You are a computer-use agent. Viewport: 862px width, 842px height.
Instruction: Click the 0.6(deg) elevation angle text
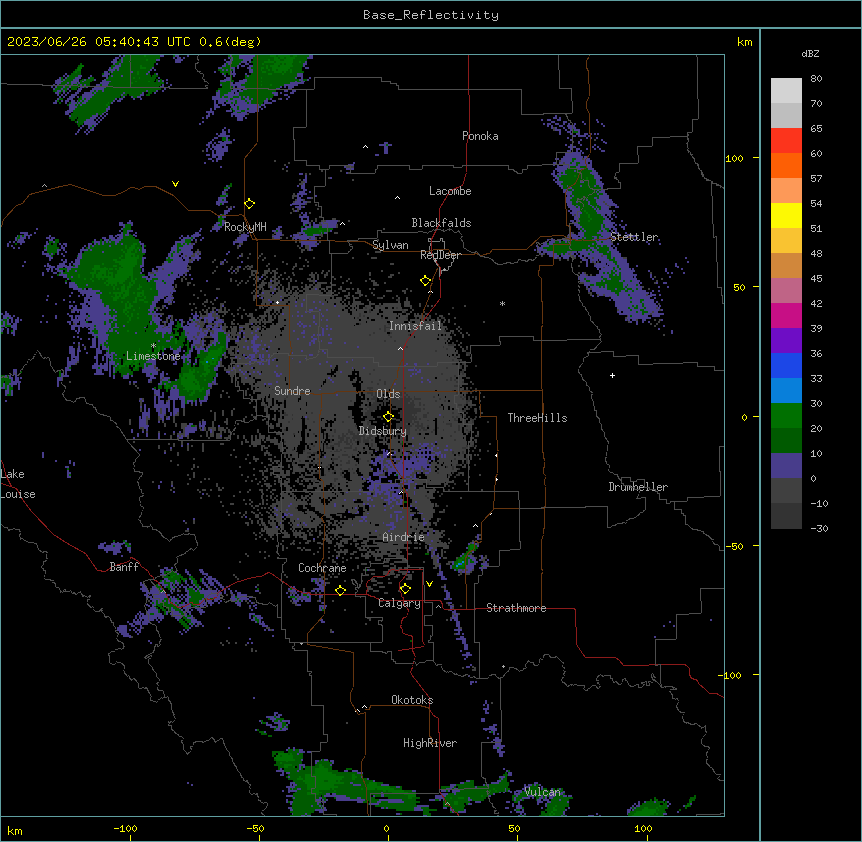coord(230,42)
